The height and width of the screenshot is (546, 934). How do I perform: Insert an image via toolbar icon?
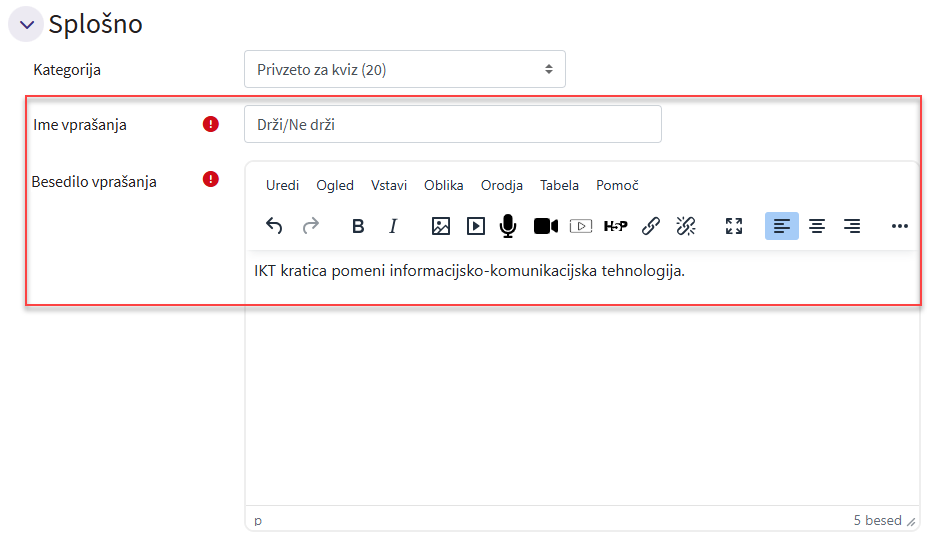pos(440,226)
